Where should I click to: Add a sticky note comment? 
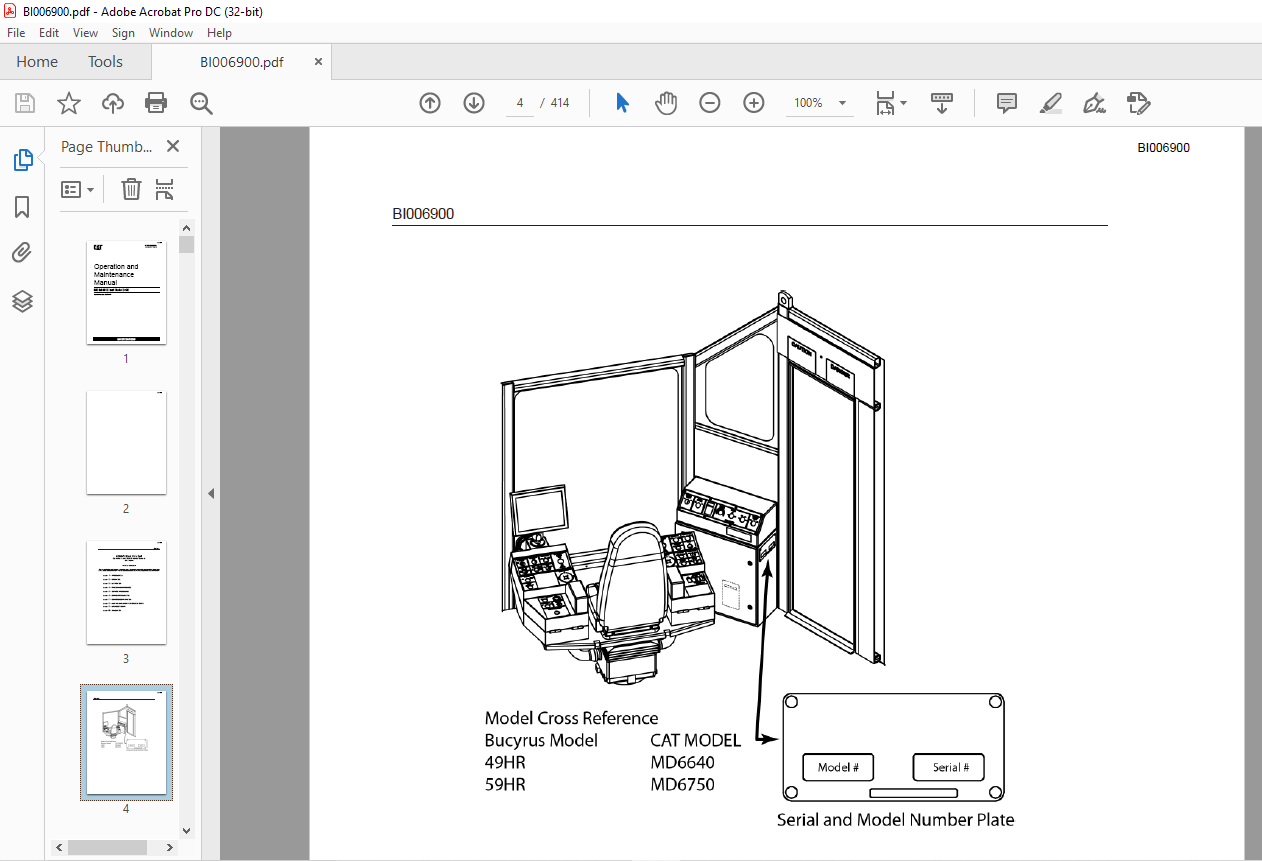(x=1007, y=103)
